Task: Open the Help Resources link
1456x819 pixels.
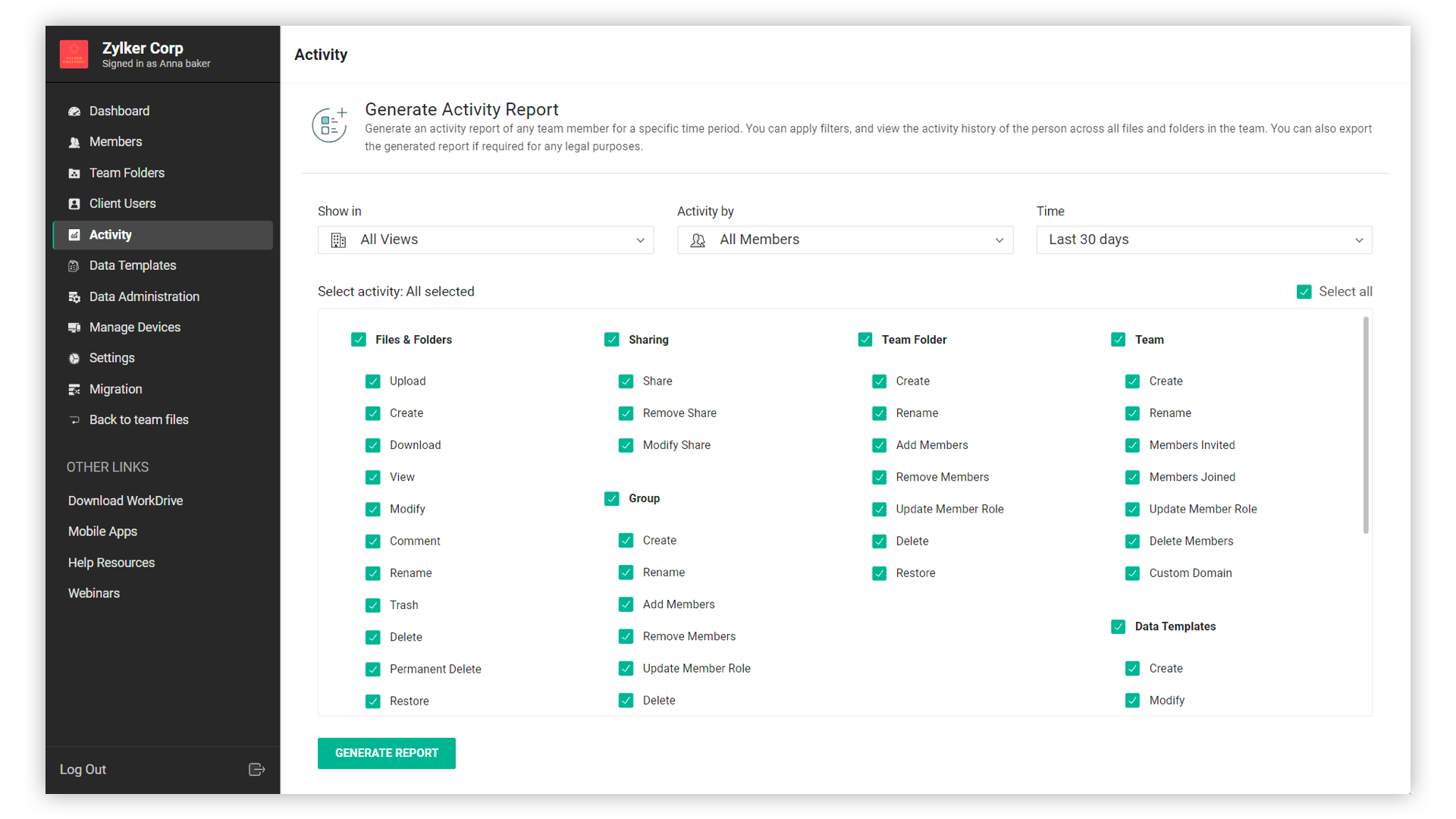Action: click(111, 563)
